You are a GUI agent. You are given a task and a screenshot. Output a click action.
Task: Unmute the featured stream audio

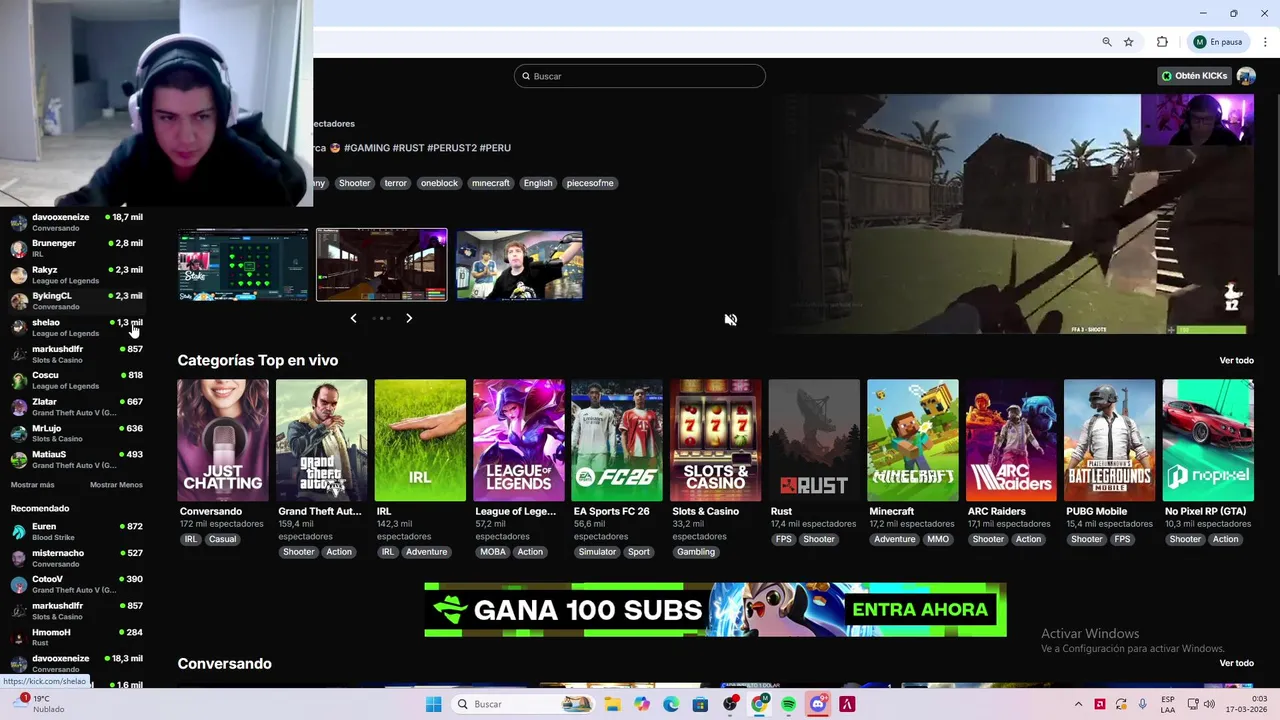tap(731, 319)
